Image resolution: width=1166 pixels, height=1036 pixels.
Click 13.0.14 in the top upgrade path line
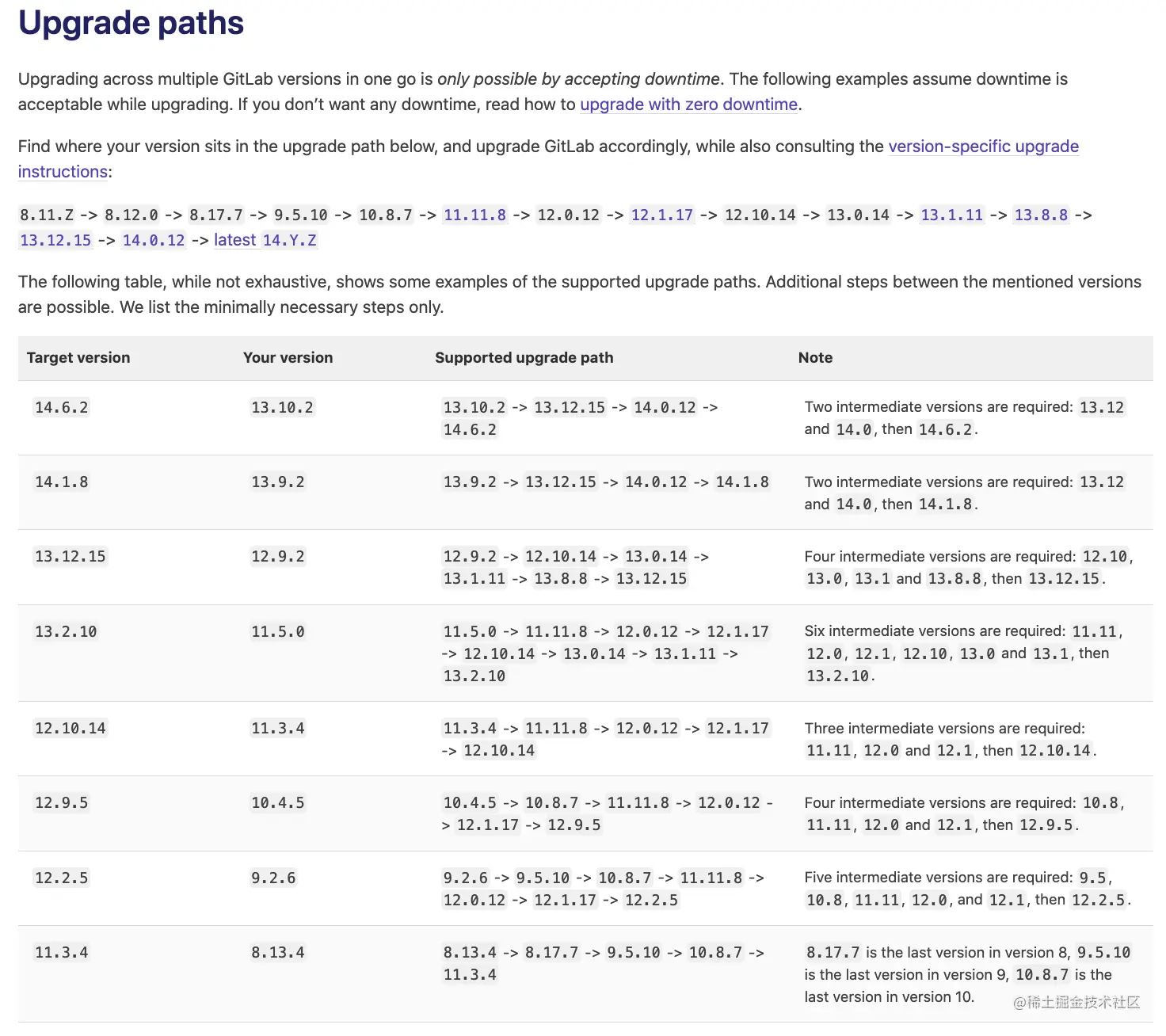(858, 215)
